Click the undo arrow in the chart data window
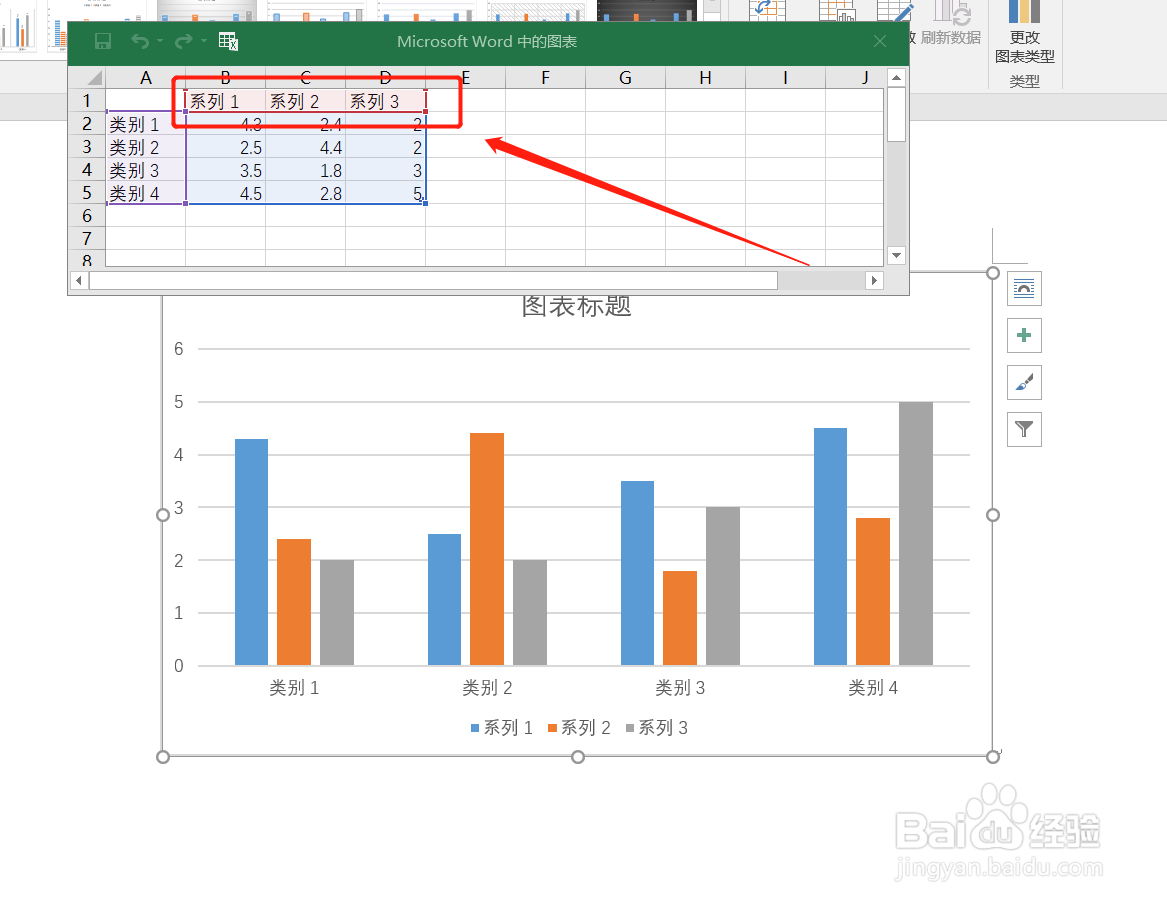 coord(139,42)
